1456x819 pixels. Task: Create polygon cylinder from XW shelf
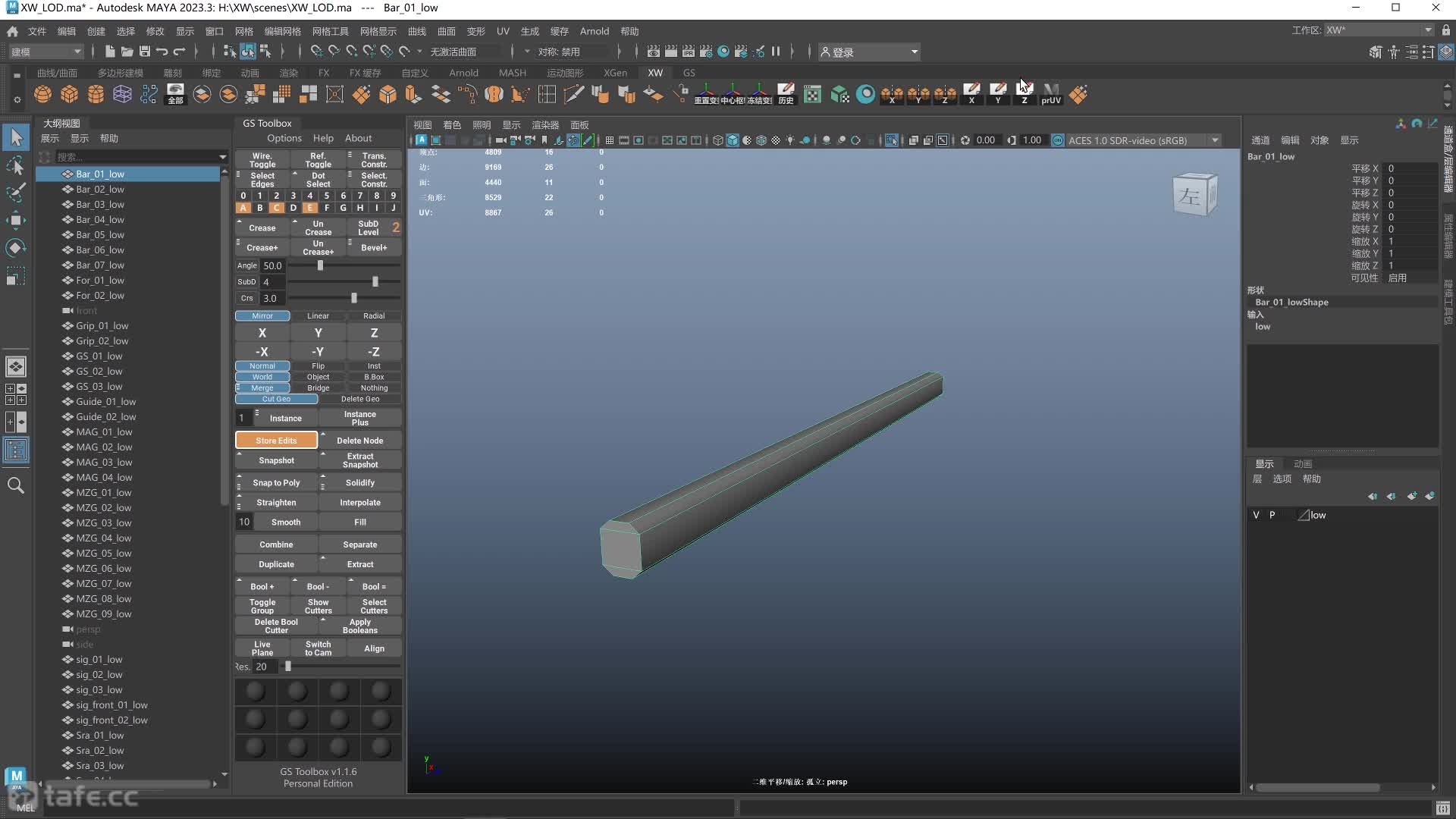pyautogui.click(x=96, y=94)
